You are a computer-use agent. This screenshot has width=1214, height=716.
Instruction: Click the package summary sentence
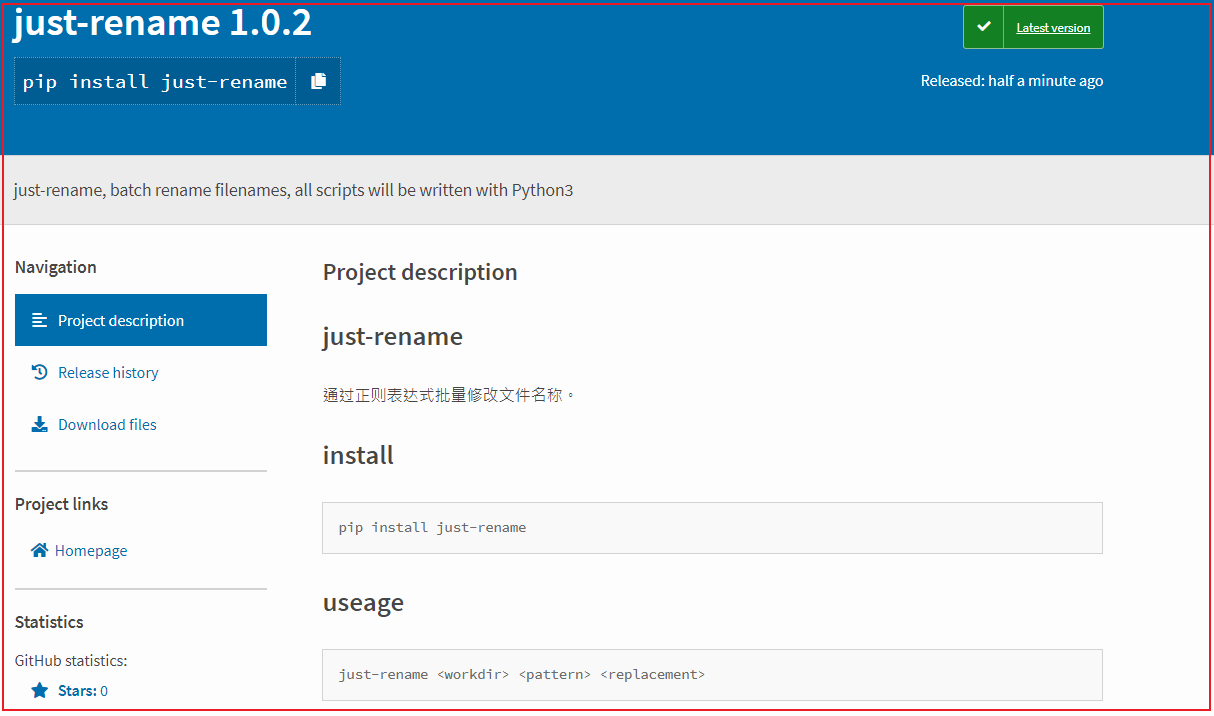[293, 190]
